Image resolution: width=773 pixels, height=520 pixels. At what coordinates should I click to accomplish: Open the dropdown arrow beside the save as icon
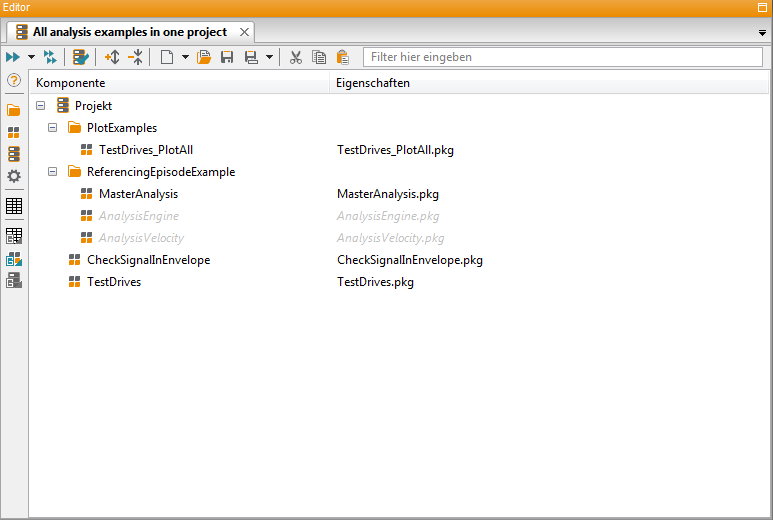(270, 57)
